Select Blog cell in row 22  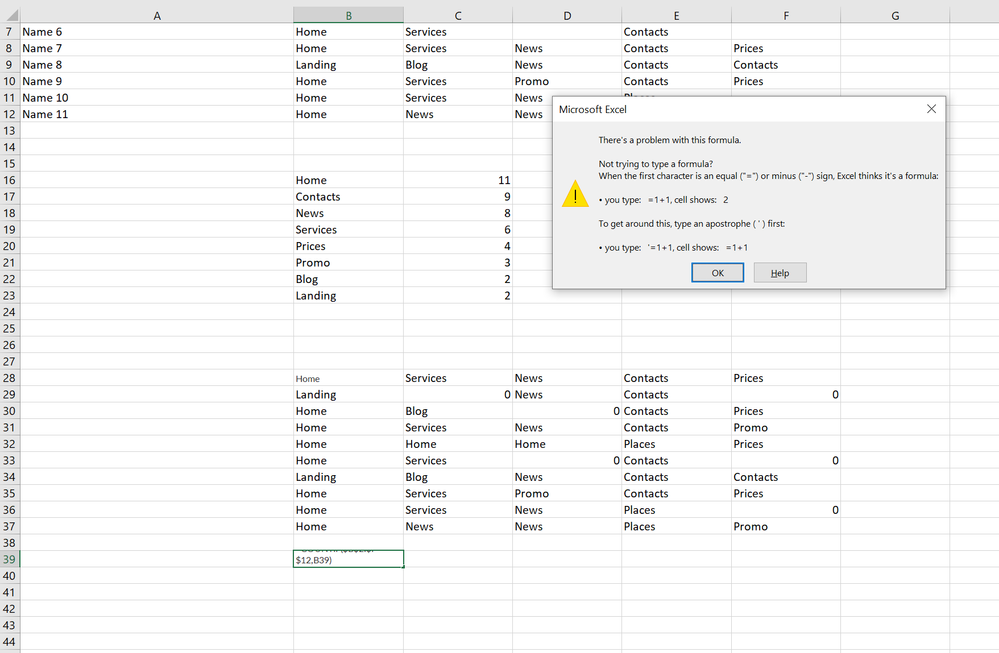[x=349, y=280]
